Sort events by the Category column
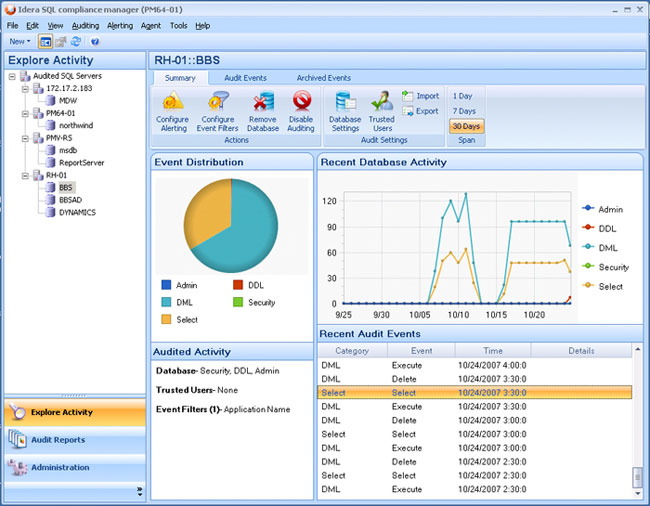 352,351
